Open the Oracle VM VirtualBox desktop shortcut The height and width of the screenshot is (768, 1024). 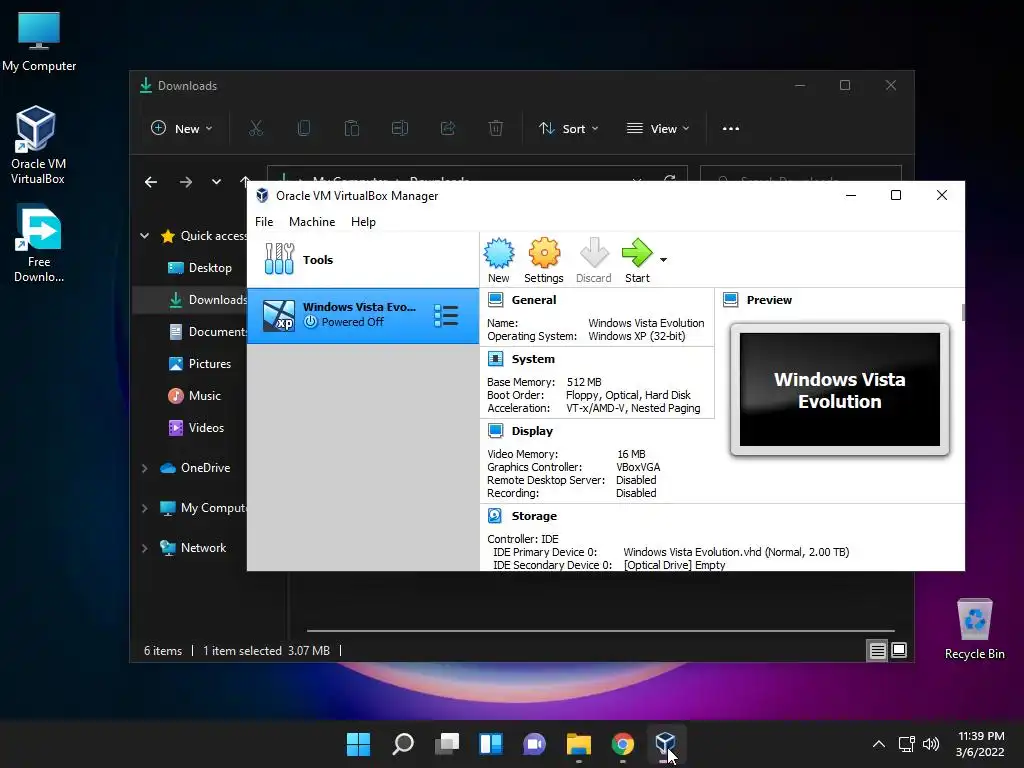click(37, 145)
